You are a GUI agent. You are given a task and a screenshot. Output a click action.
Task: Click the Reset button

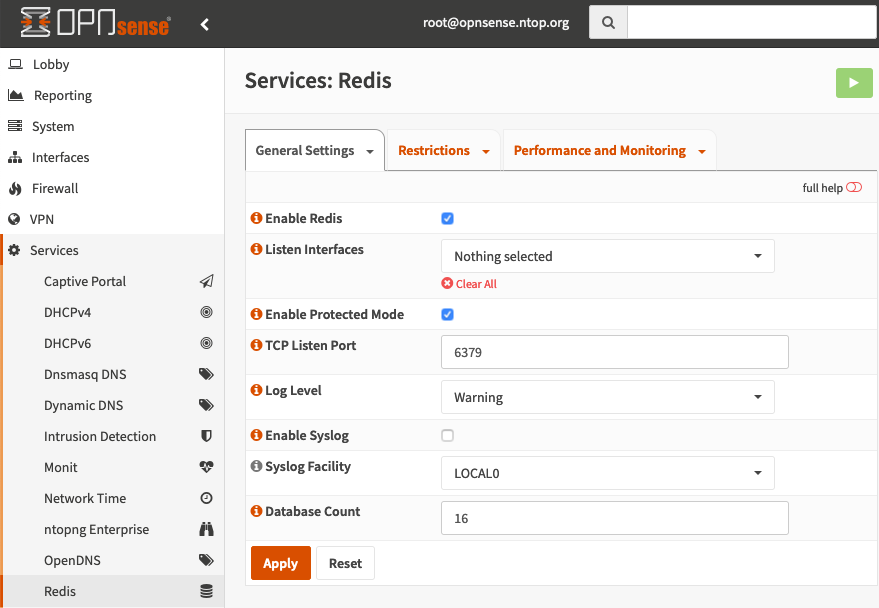(x=345, y=563)
